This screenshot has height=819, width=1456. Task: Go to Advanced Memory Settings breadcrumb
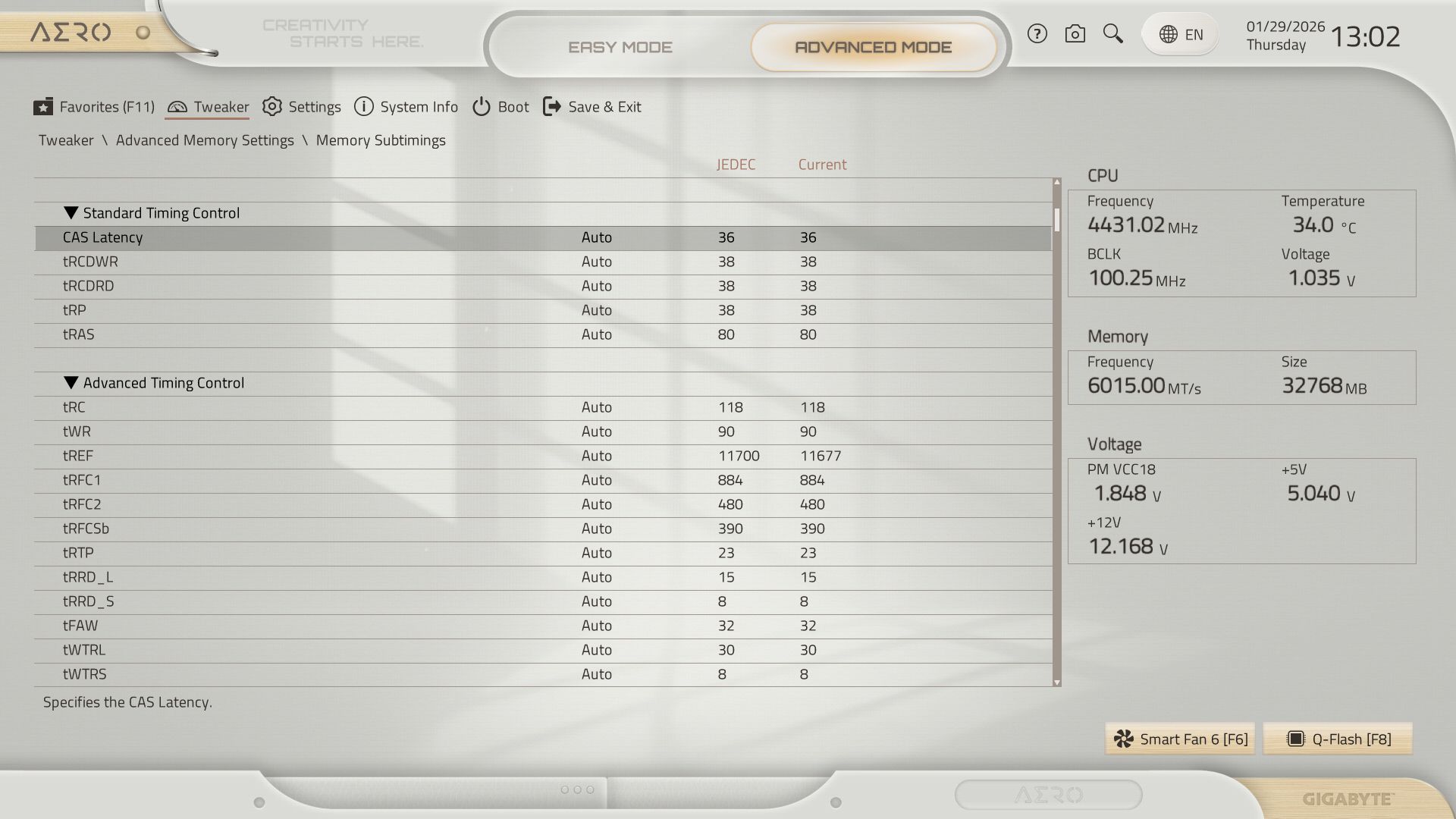pos(205,140)
